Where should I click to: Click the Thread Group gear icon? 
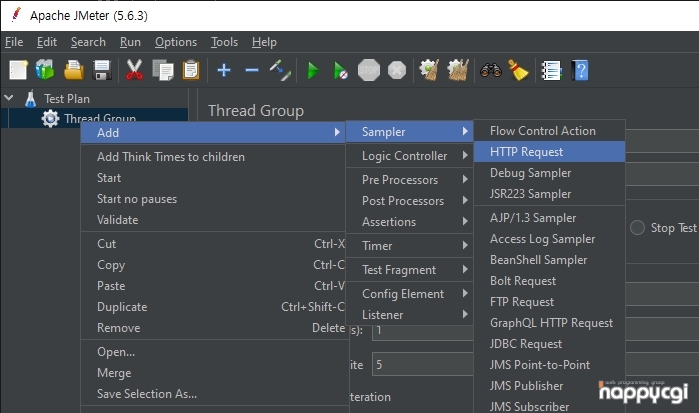click(50, 118)
